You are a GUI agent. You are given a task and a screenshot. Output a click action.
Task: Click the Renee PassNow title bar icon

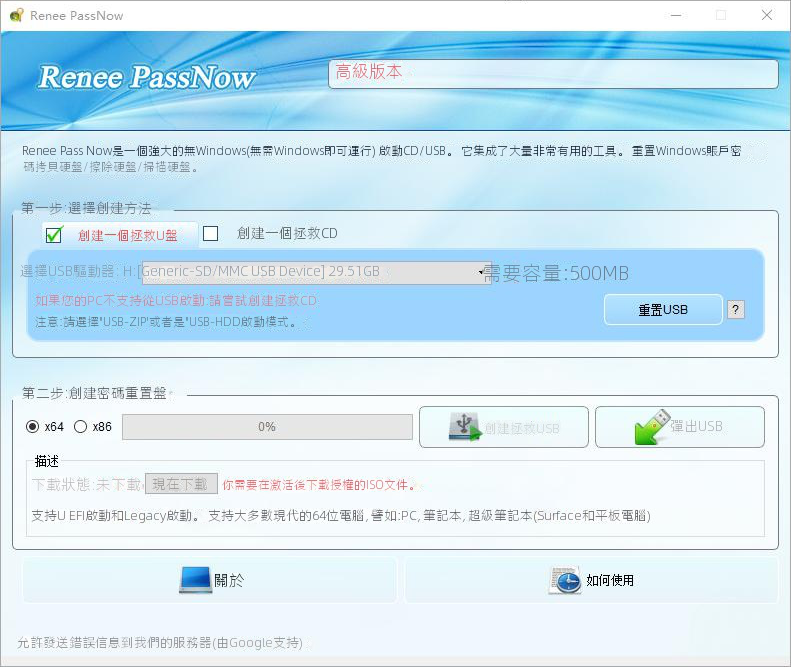coord(17,15)
